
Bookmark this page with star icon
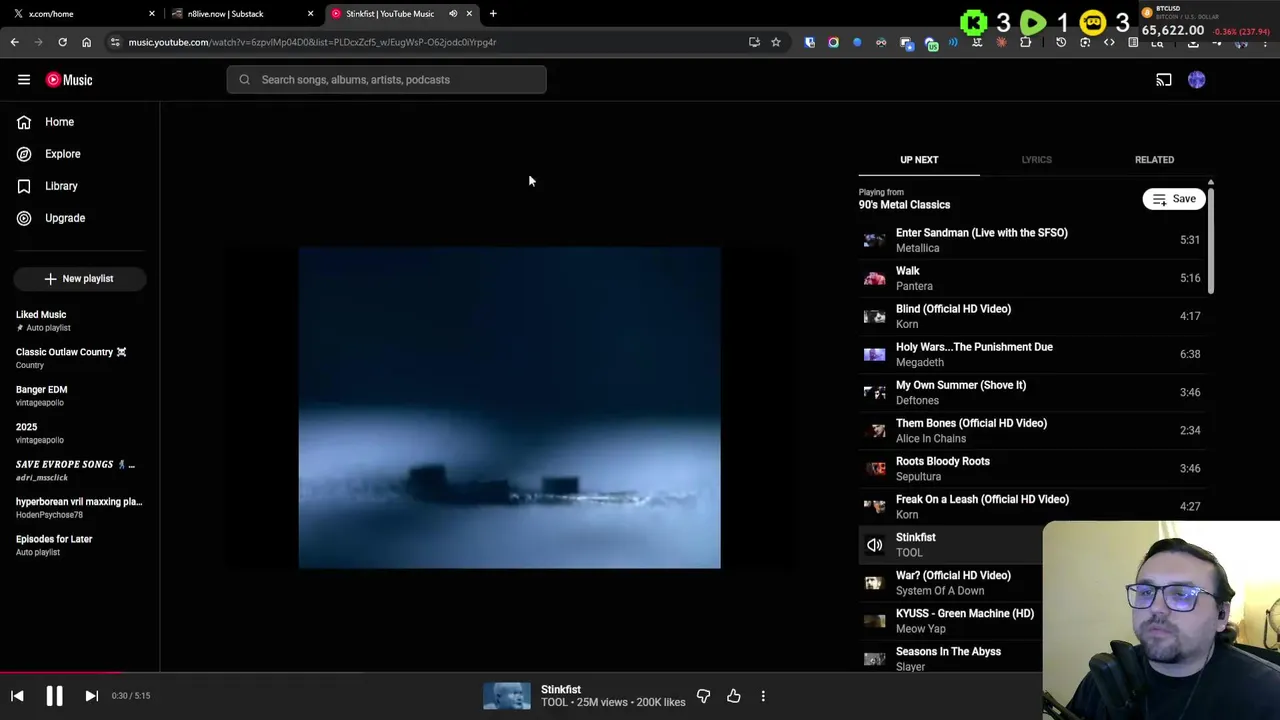(775, 42)
